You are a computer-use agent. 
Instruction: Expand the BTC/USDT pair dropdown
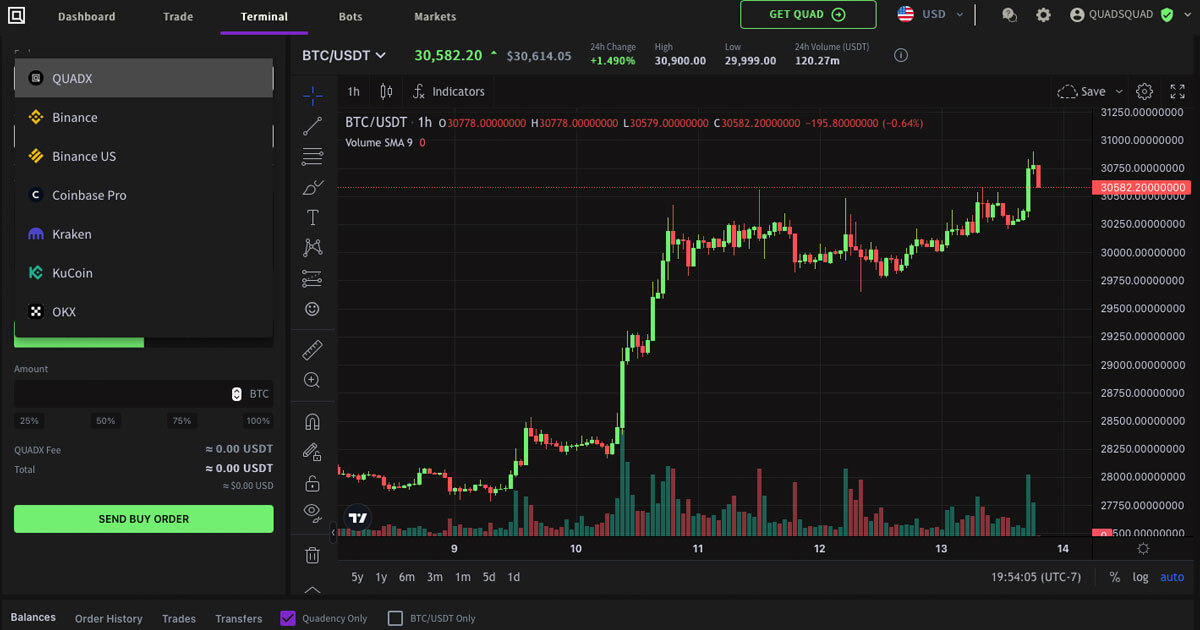(344, 56)
